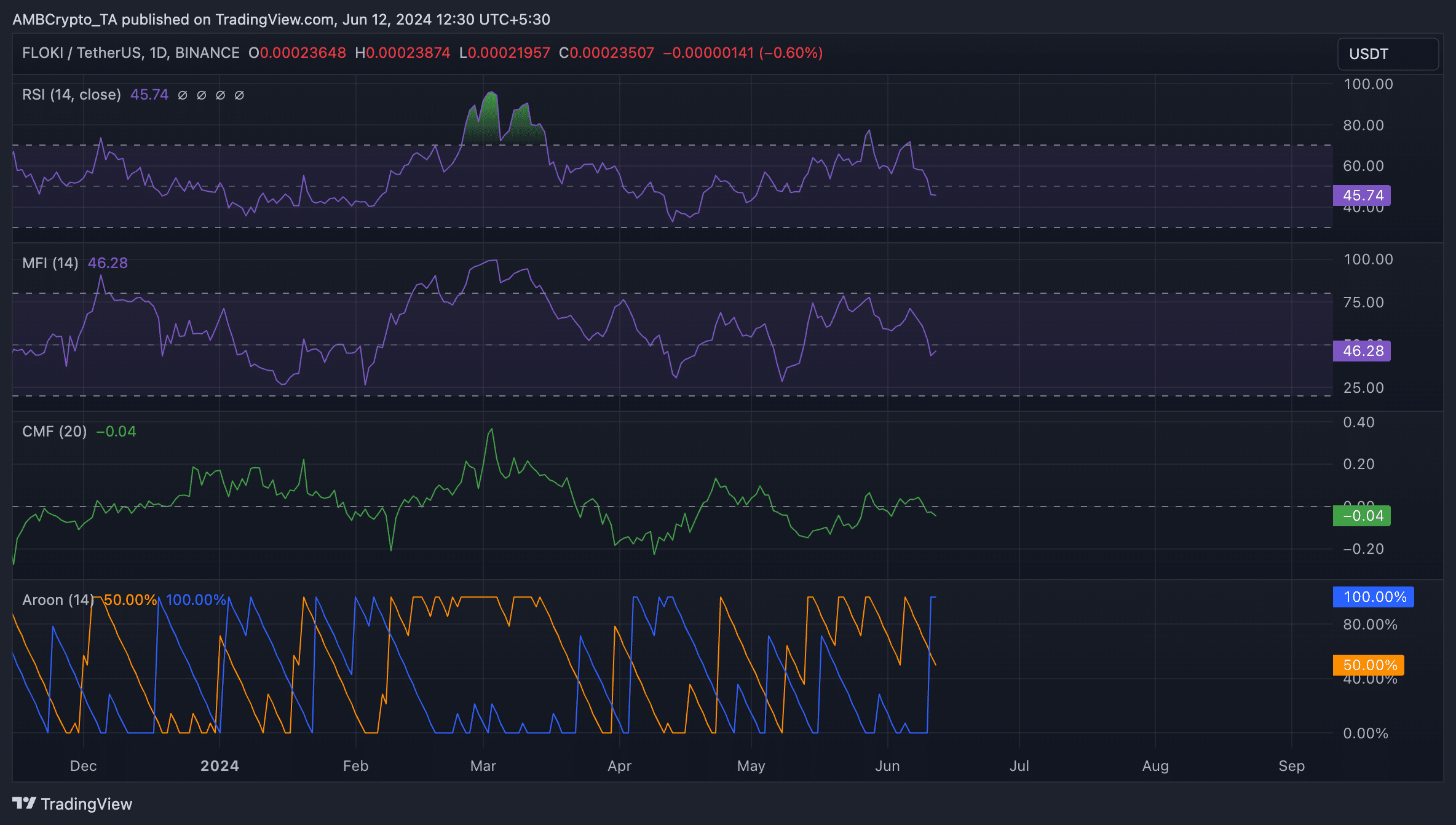Viewport: 1456px width, 825px height.
Task: Click the third ∅ symbol in RSI legend
Action: tap(221, 95)
